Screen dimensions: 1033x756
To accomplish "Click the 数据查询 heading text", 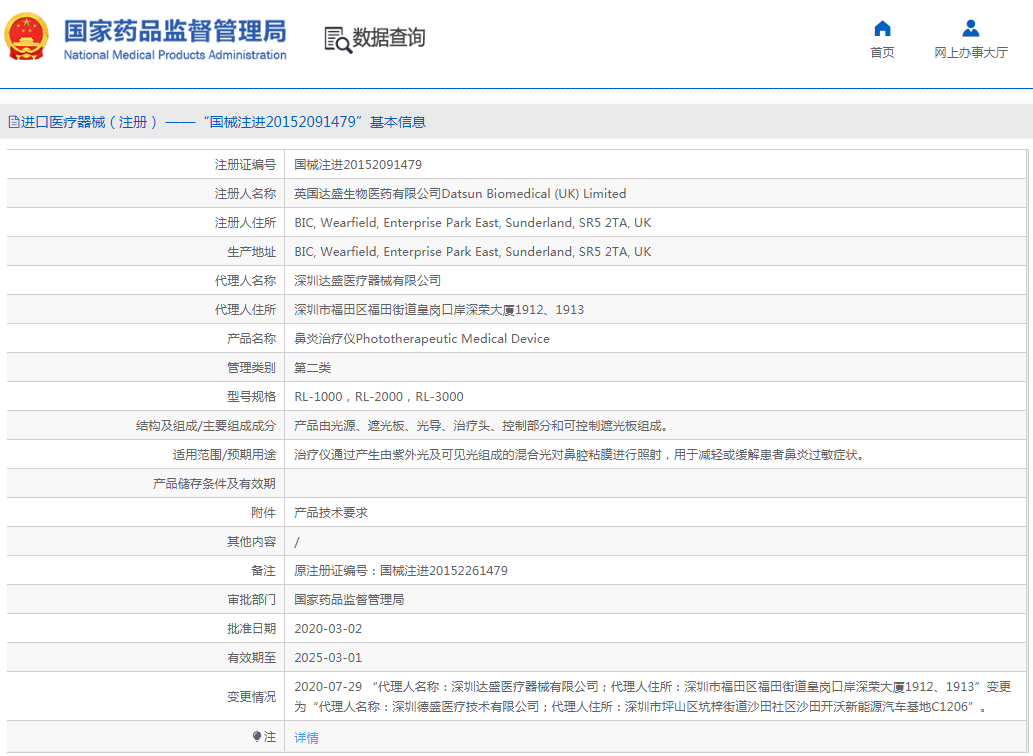I will point(389,38).
